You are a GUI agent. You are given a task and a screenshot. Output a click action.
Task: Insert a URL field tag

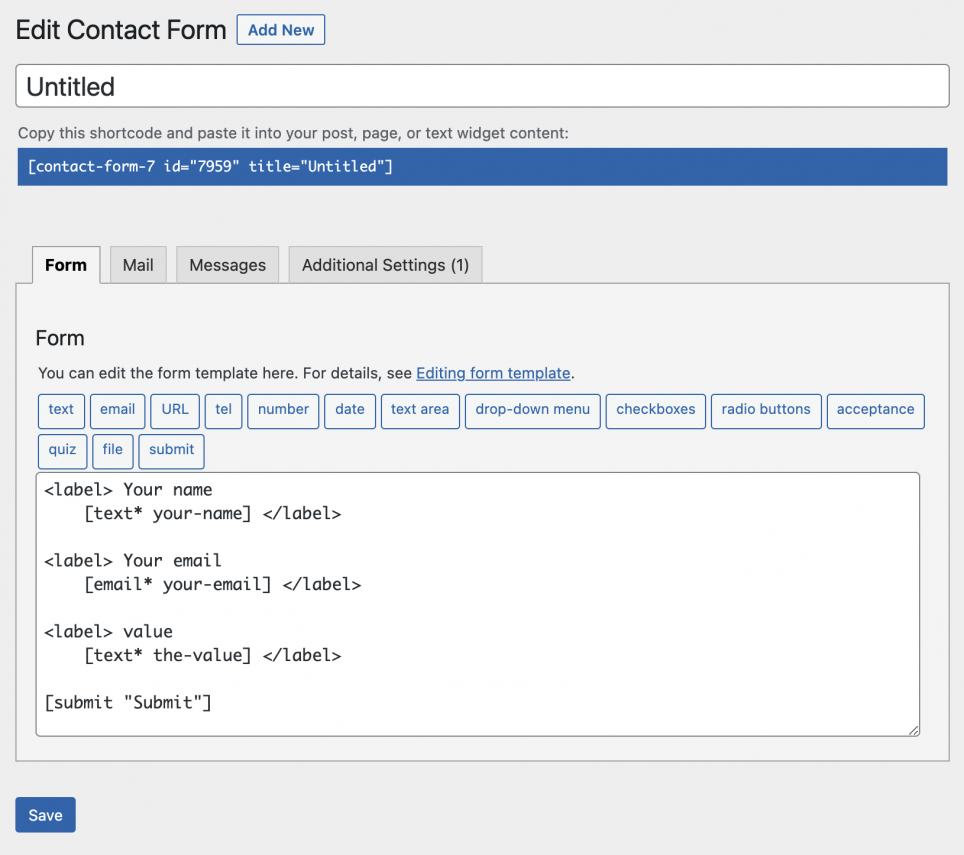click(x=175, y=411)
